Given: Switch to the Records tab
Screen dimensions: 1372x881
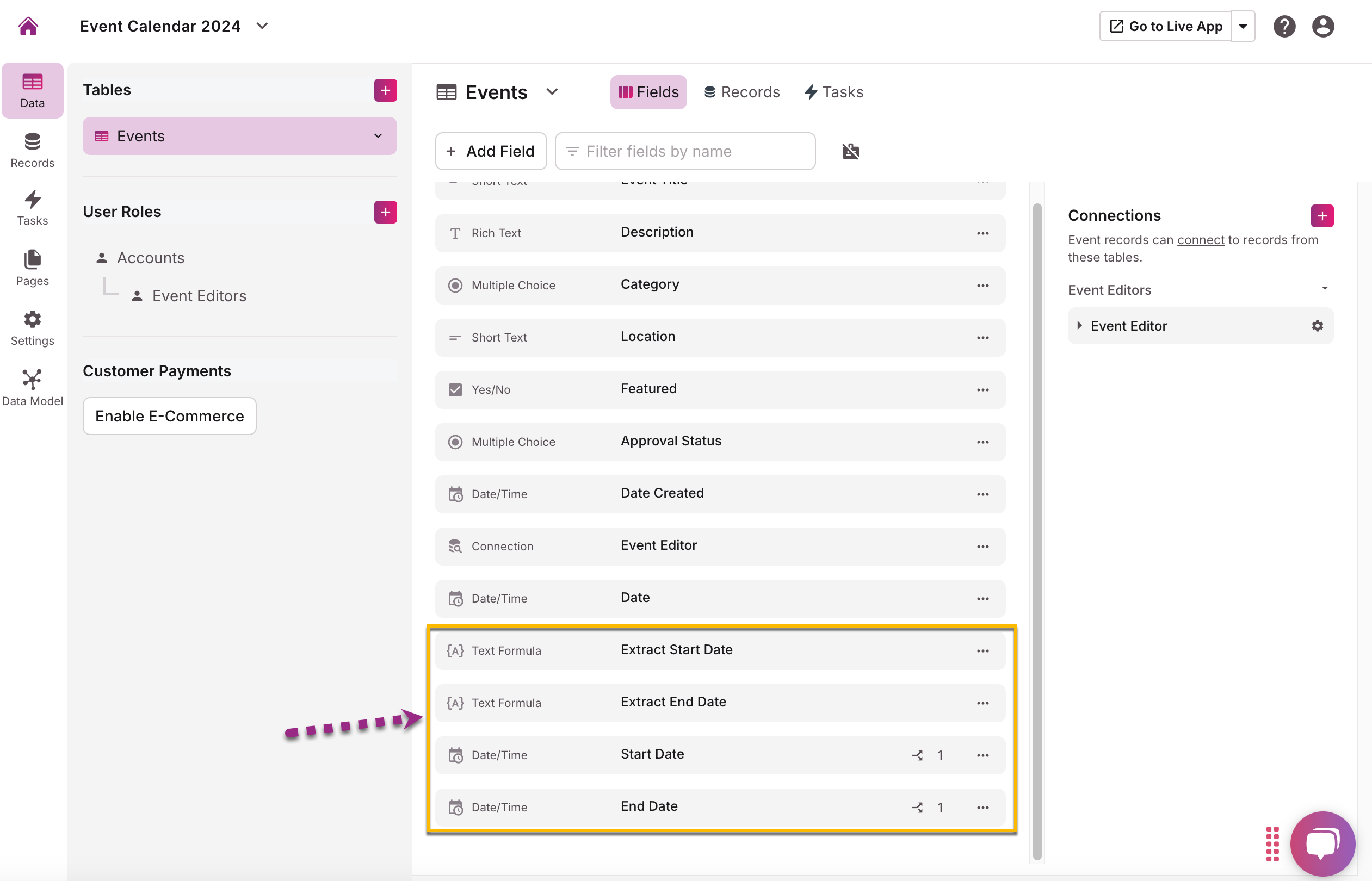Looking at the screenshot, I should coord(741,92).
